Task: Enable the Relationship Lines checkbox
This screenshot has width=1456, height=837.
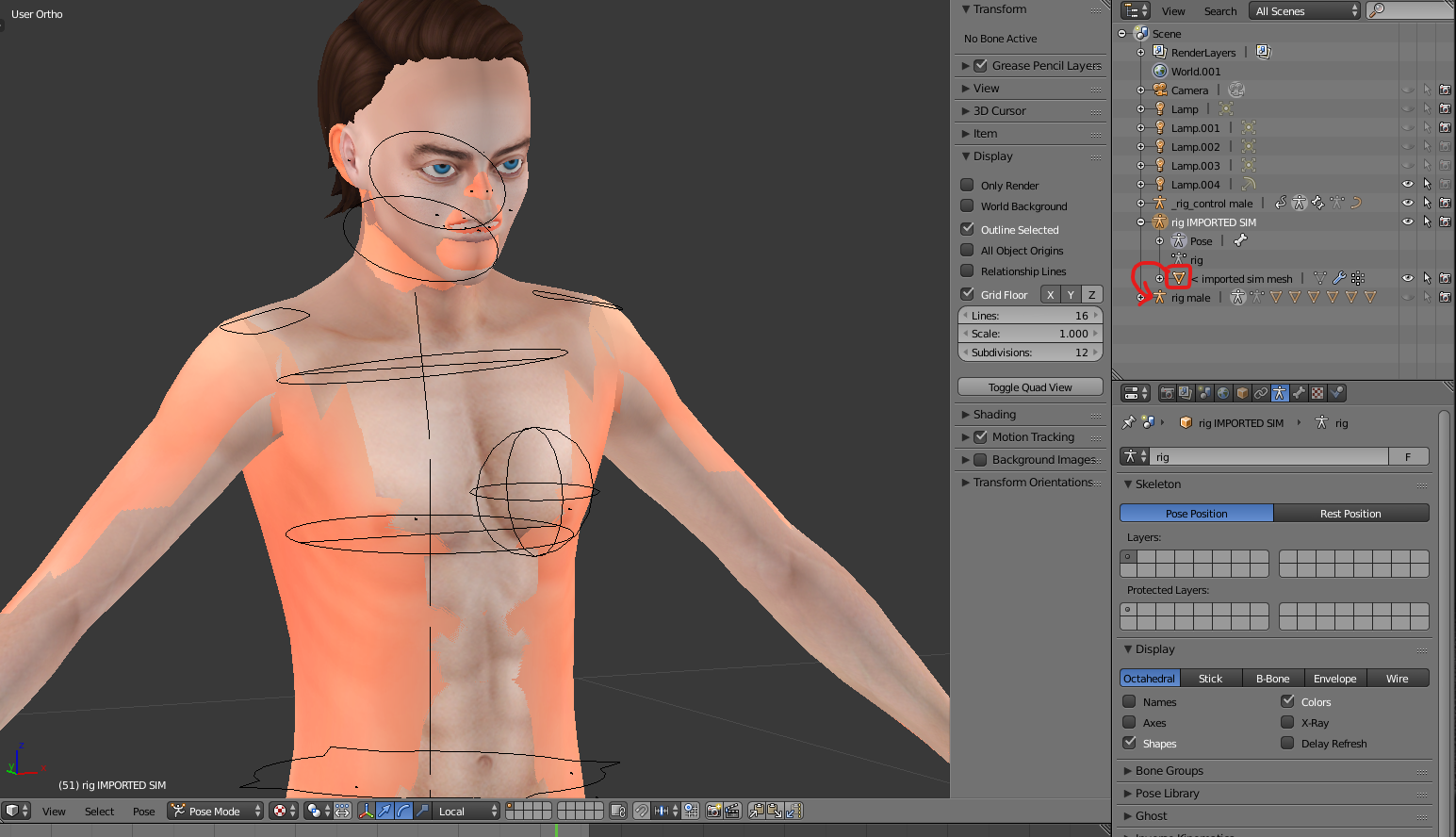Action: 967,271
